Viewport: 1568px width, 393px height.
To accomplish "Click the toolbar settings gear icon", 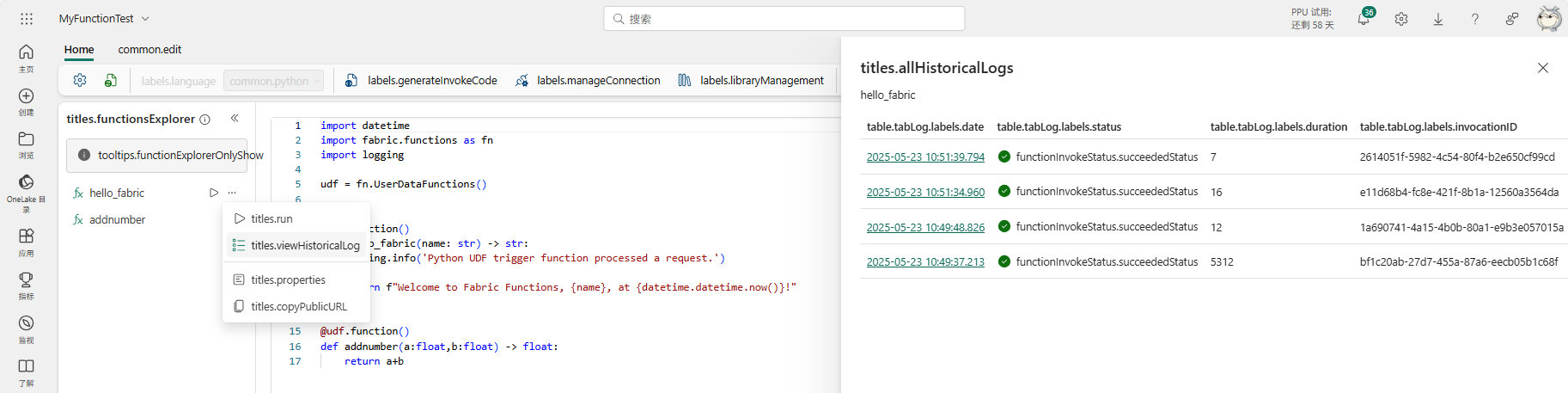I will pyautogui.click(x=80, y=80).
